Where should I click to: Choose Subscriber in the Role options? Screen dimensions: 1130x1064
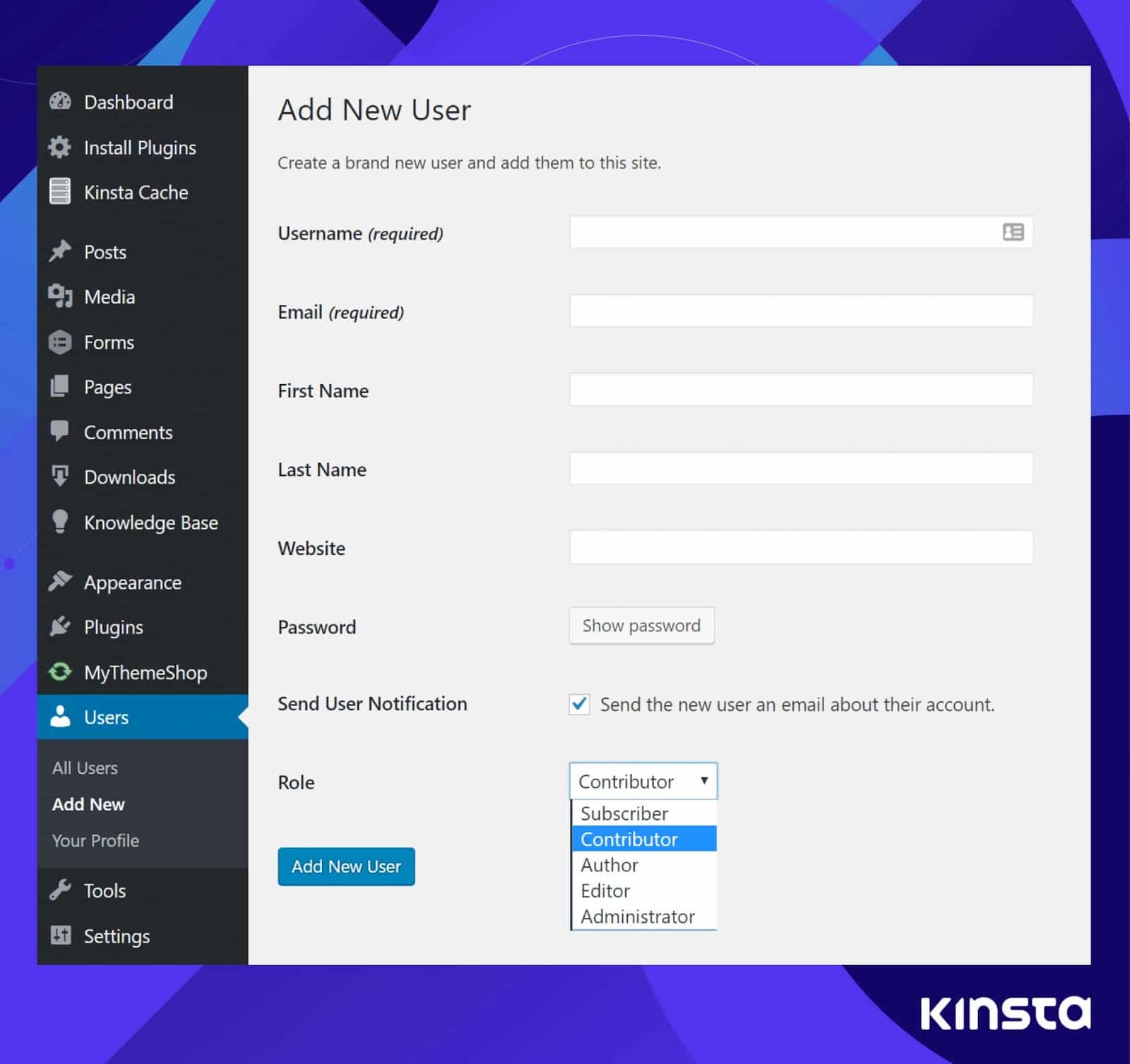pyautogui.click(x=624, y=813)
